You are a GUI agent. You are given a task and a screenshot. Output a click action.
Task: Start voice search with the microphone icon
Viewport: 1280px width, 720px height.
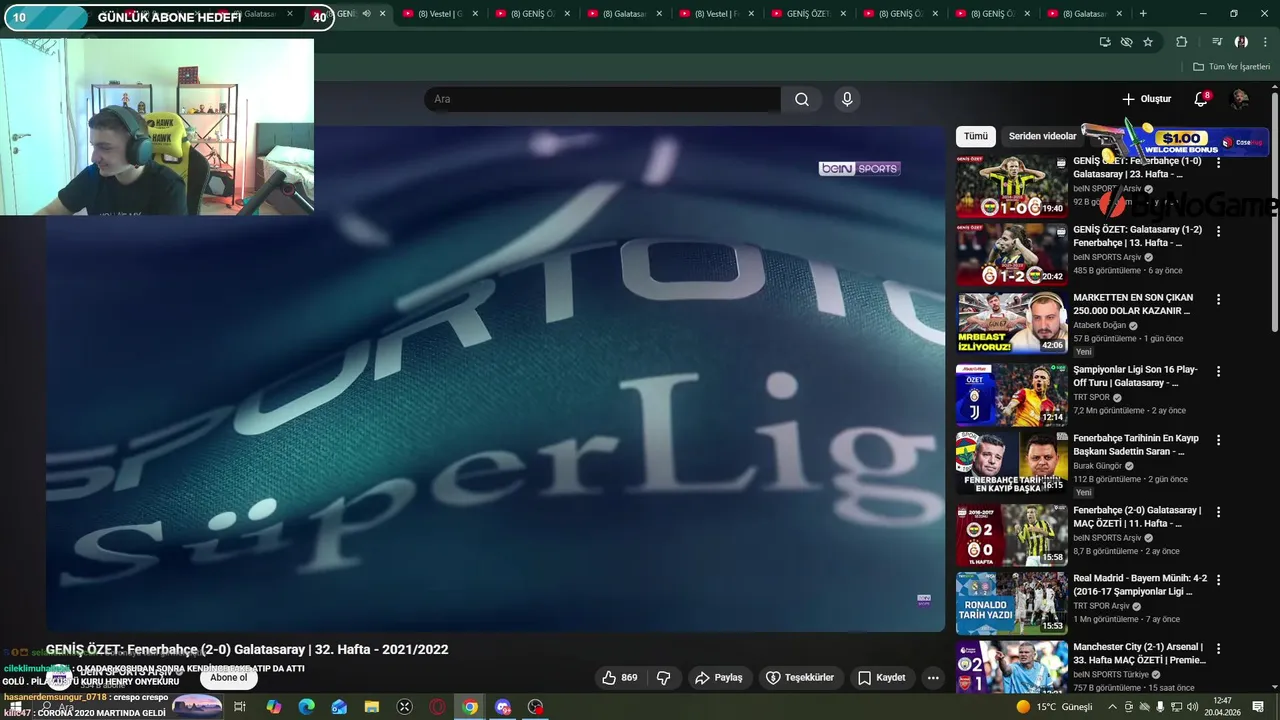(x=847, y=99)
